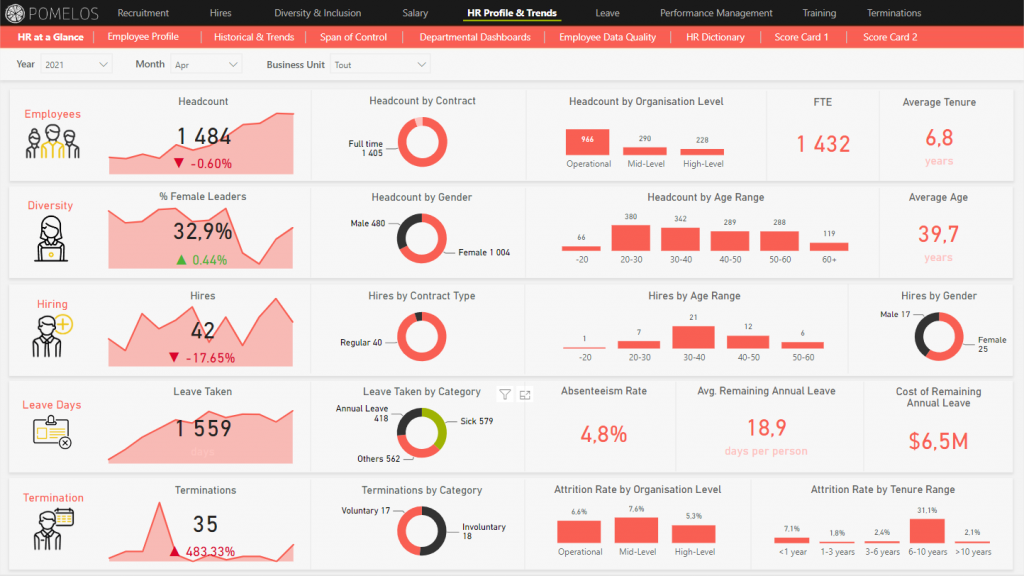Viewport: 1024px width, 576px height.
Task: Expand the Business Unit dropdown
Action: point(380,64)
